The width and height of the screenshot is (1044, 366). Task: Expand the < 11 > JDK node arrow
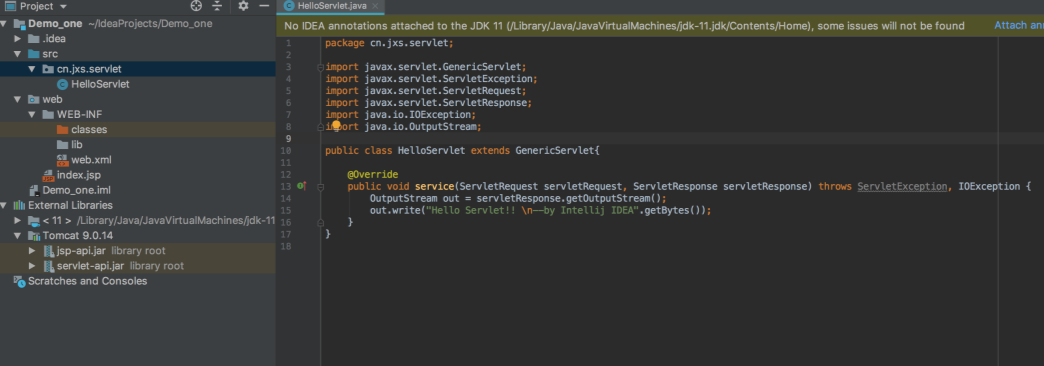19,220
